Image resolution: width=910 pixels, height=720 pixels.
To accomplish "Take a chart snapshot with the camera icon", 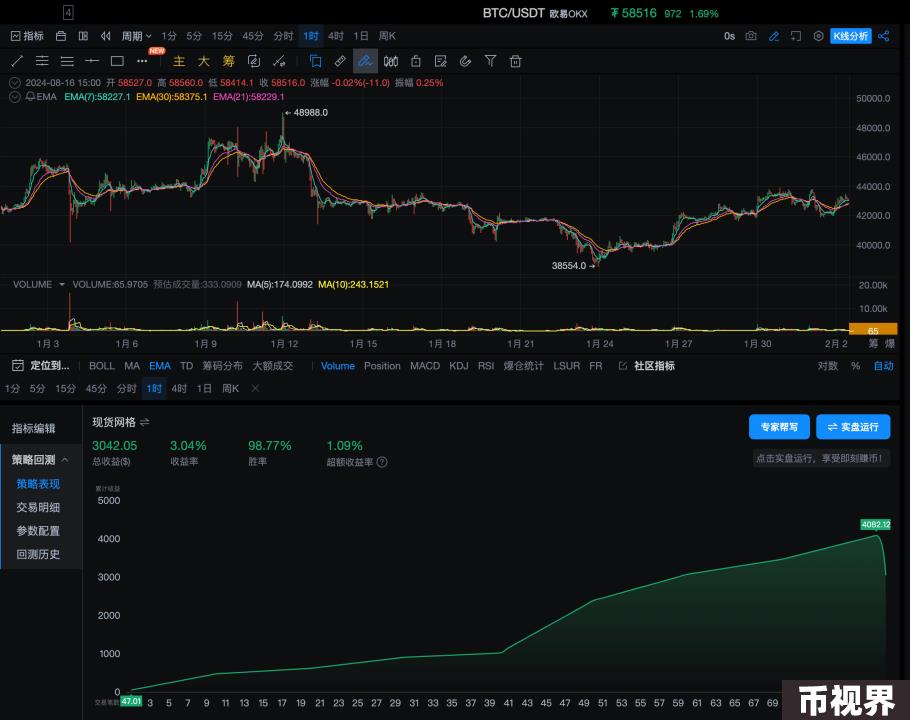I will coord(751,36).
